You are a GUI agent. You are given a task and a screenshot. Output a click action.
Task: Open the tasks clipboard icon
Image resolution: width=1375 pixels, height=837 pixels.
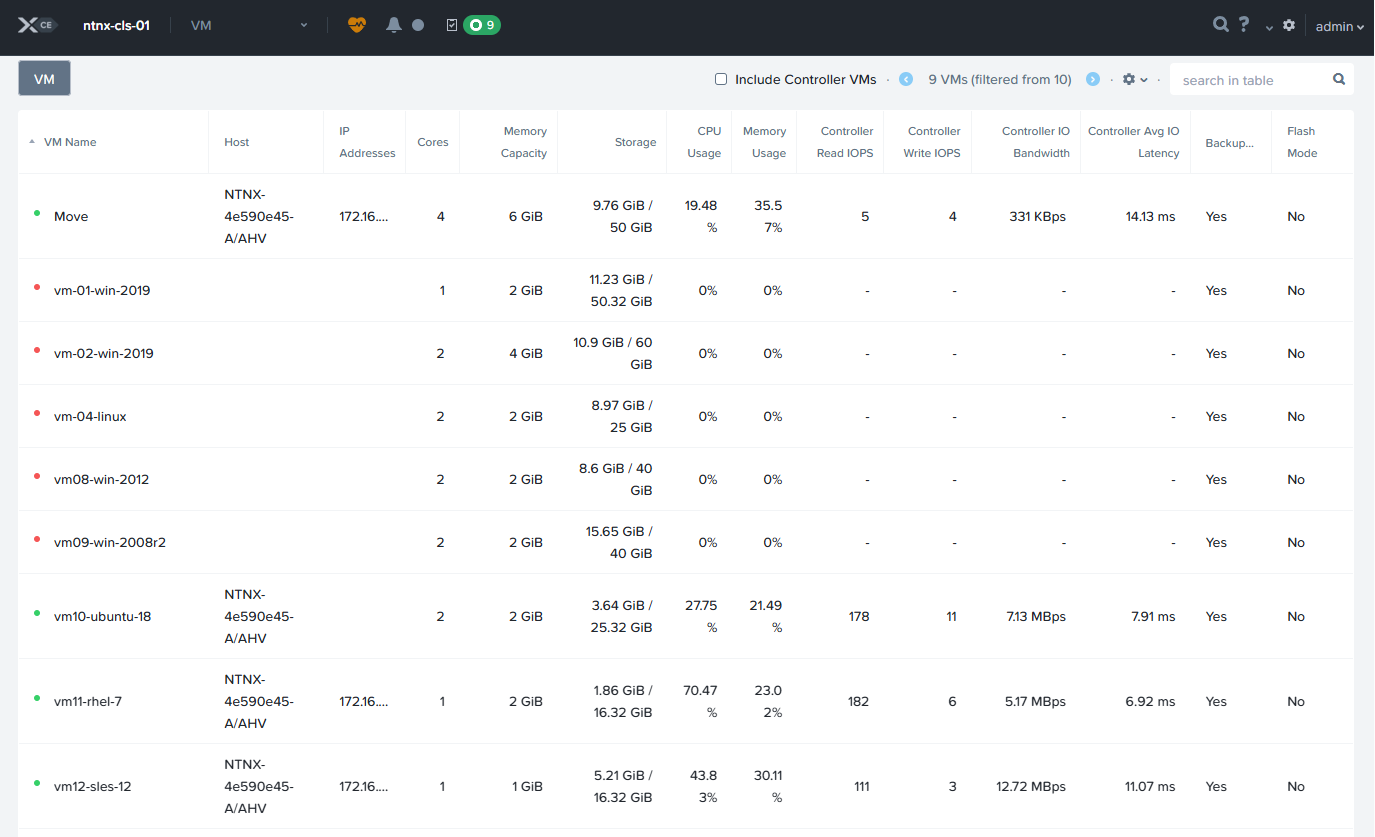point(452,25)
